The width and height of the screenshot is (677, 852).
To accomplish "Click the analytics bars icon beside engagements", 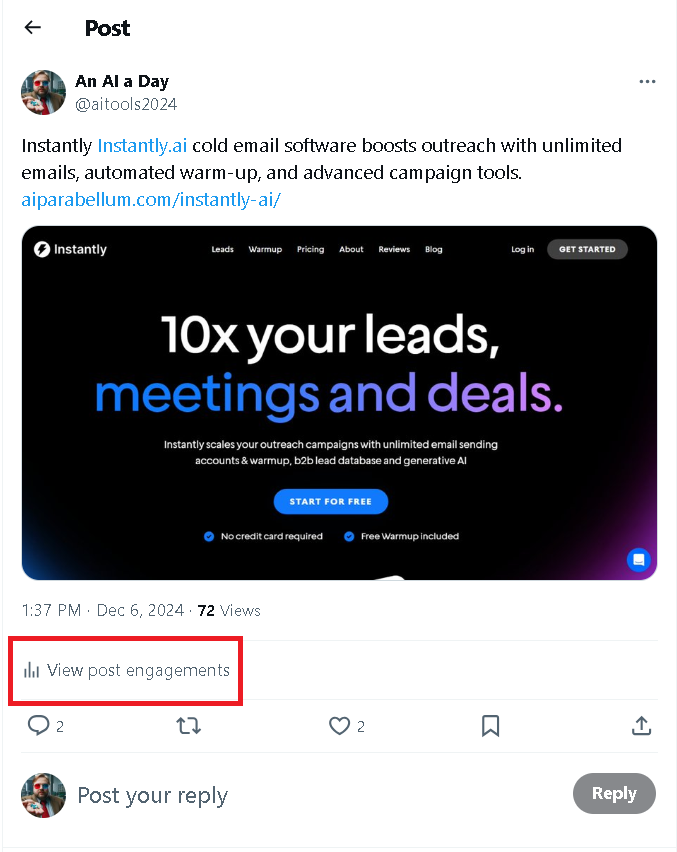I will coord(31,670).
